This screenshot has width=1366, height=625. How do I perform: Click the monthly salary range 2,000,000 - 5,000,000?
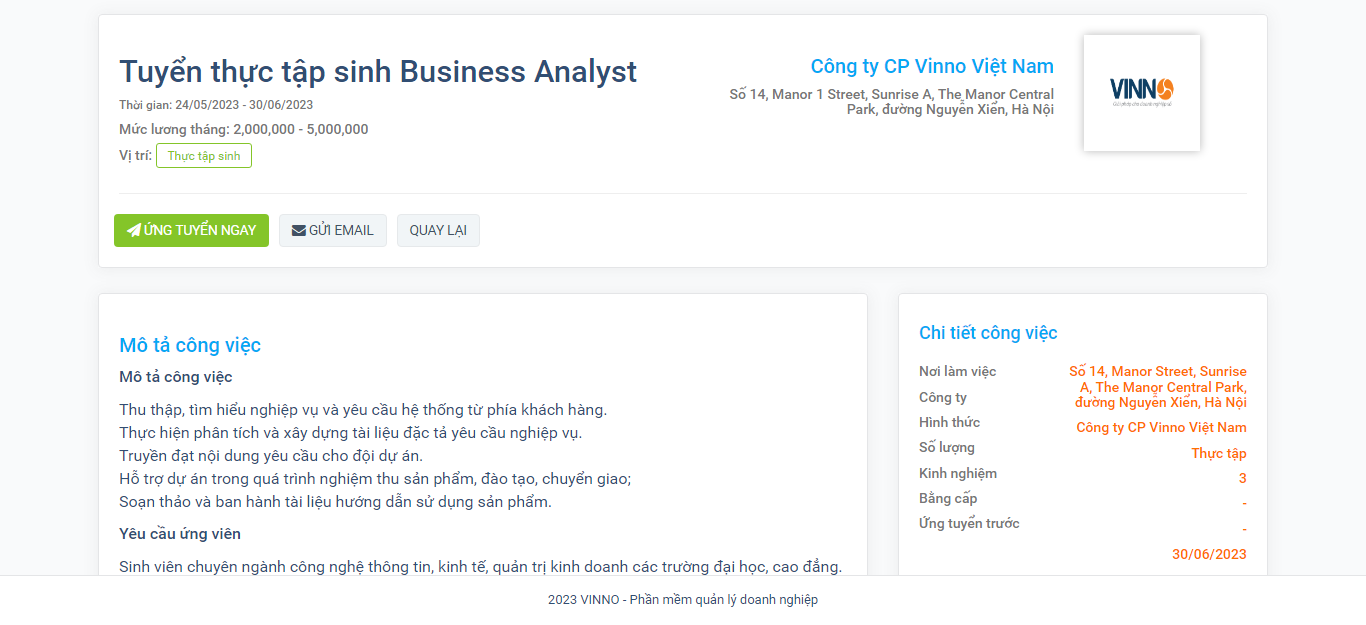(x=300, y=129)
